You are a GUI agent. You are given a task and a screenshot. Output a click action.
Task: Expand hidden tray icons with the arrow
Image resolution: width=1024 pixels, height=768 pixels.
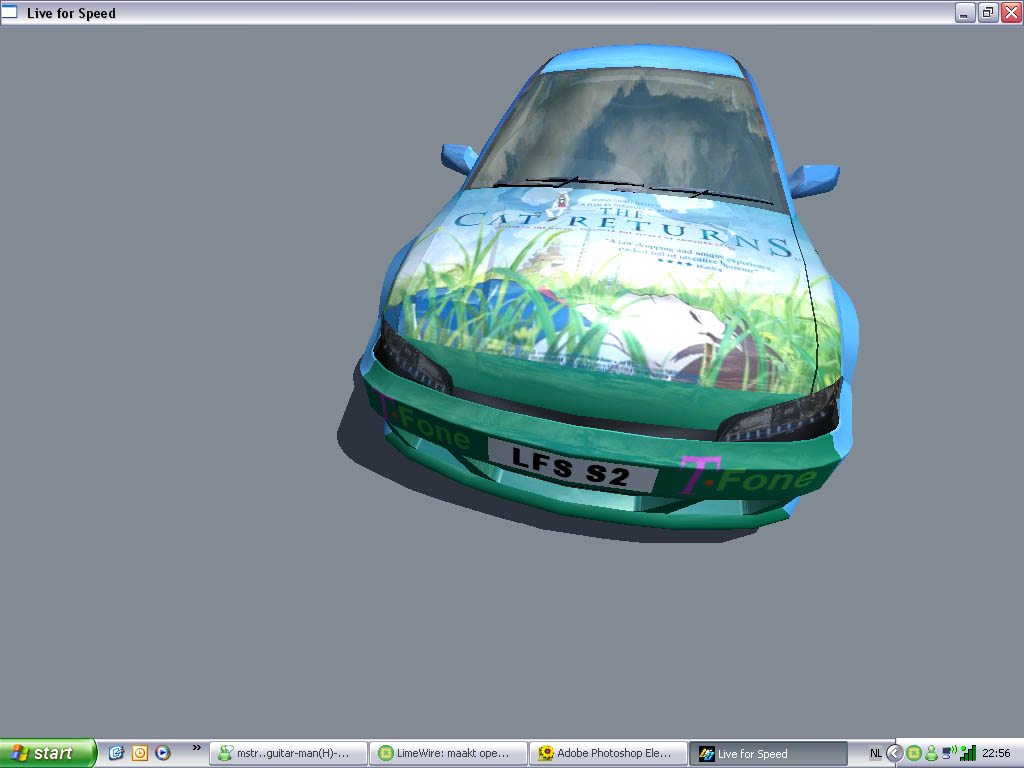coord(895,753)
